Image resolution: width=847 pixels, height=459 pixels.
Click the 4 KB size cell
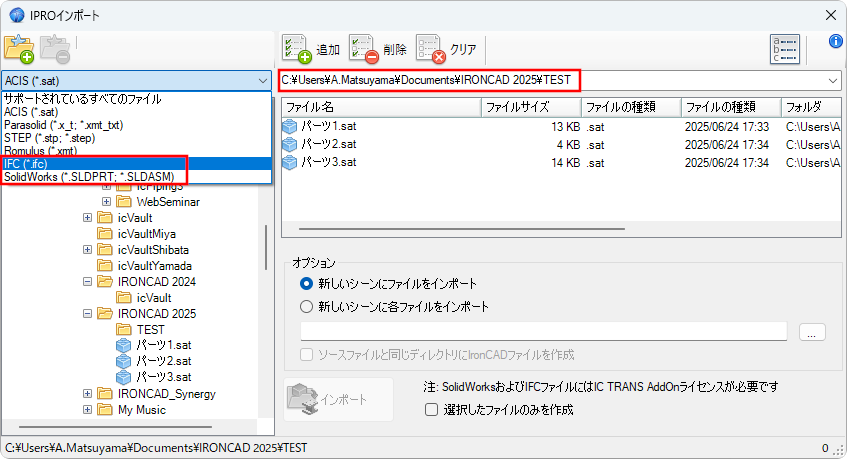568,145
